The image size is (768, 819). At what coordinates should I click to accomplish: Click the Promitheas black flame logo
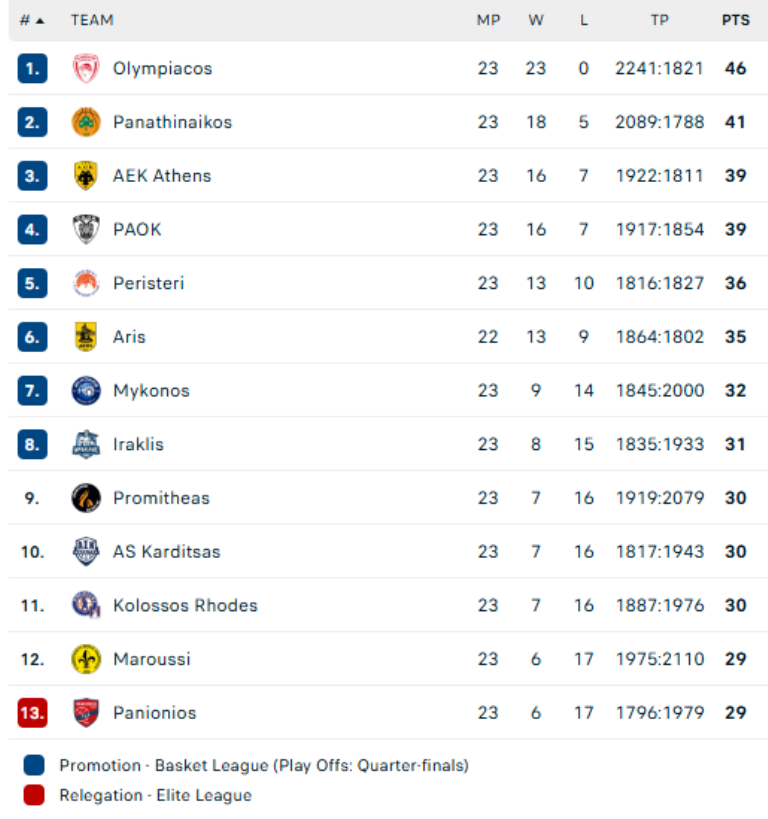pos(86,498)
